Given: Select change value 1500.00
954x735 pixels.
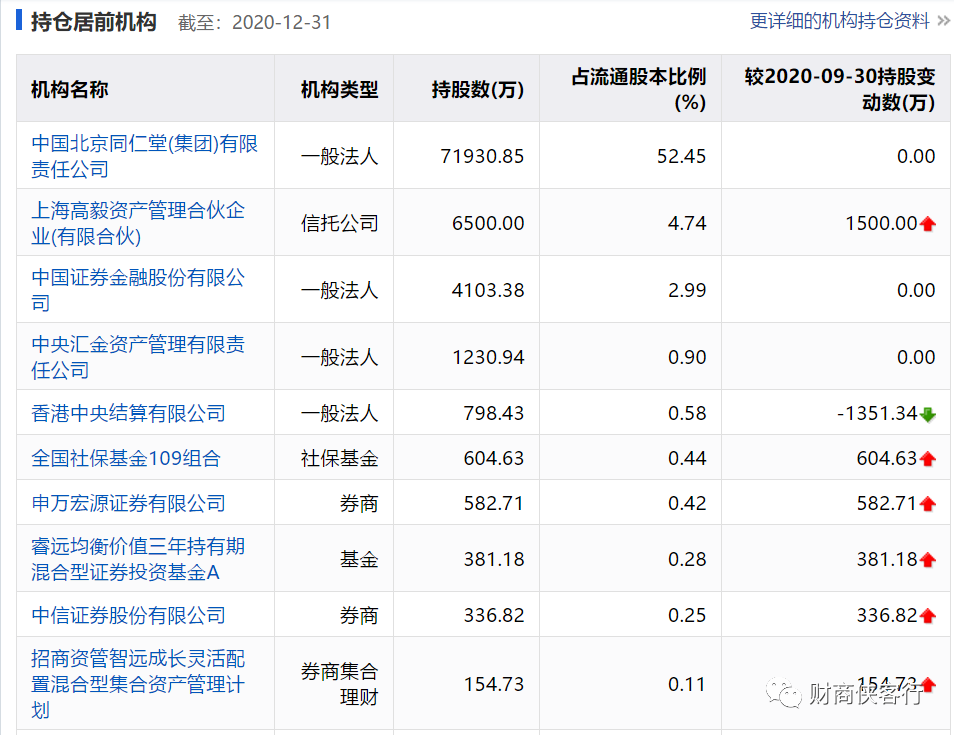Looking at the screenshot, I should pyautogui.click(x=881, y=223).
